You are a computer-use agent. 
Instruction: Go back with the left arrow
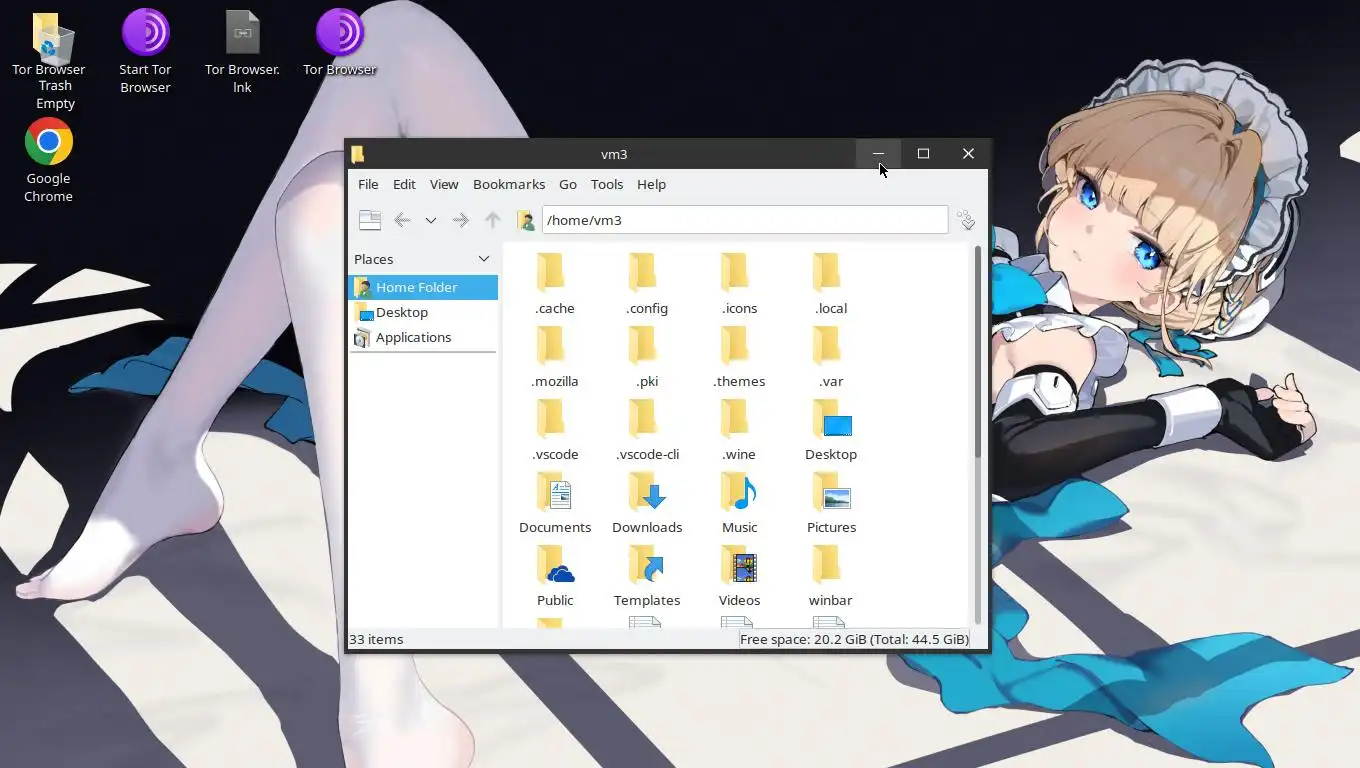[x=402, y=220]
